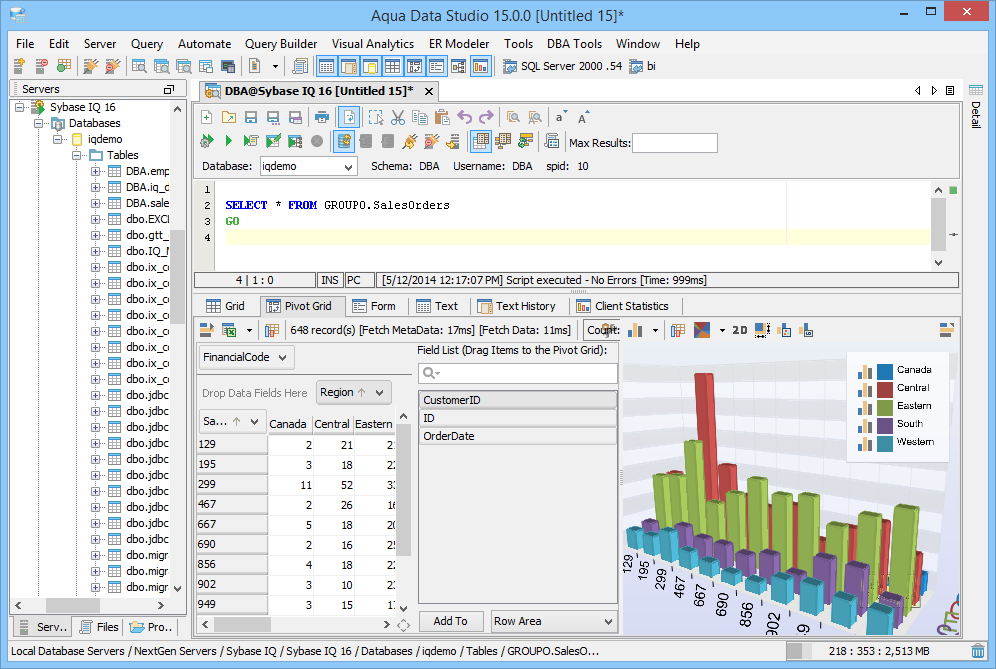
Task: Click the bar chart type icon
Action: point(635,330)
